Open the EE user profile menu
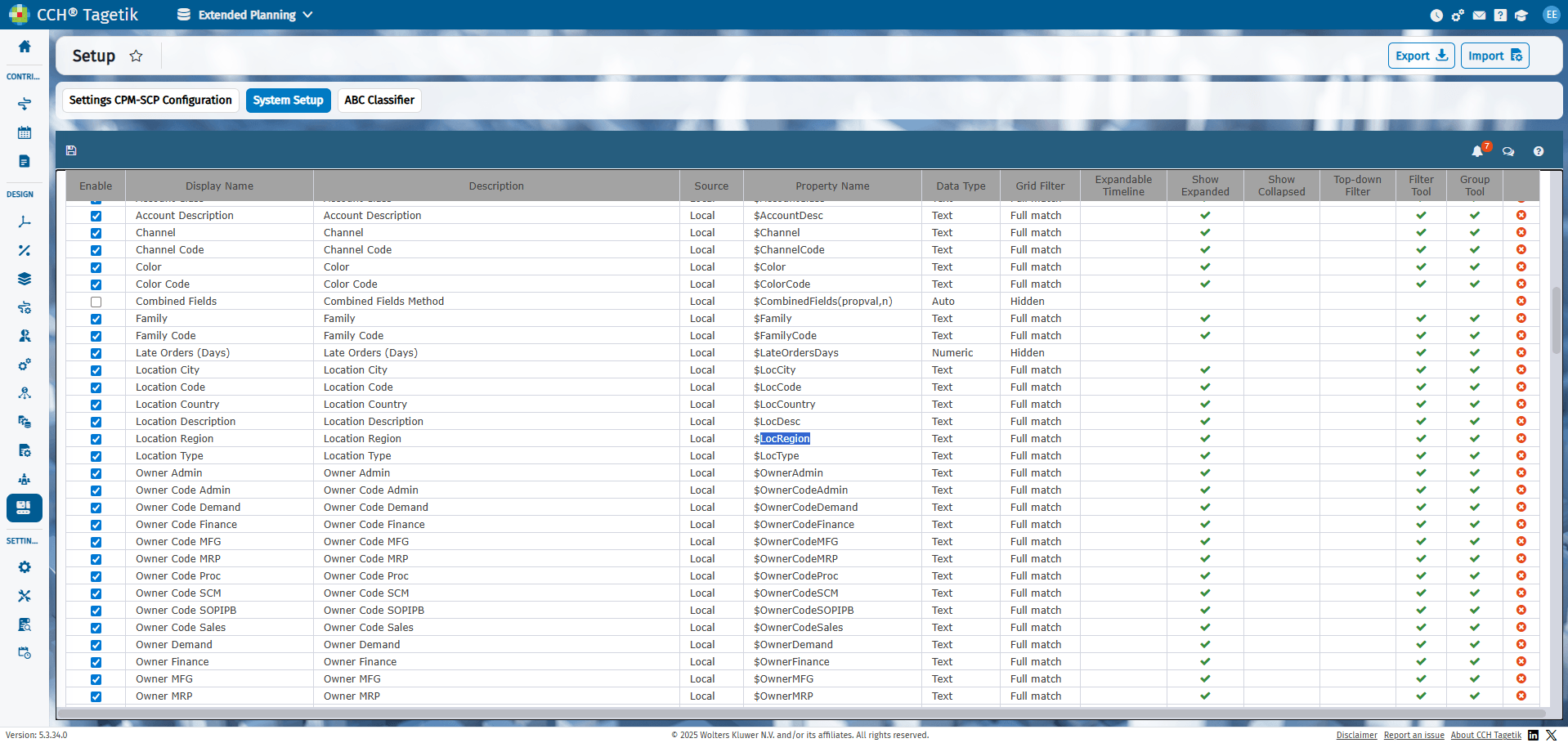The image size is (1568, 743). click(x=1551, y=15)
